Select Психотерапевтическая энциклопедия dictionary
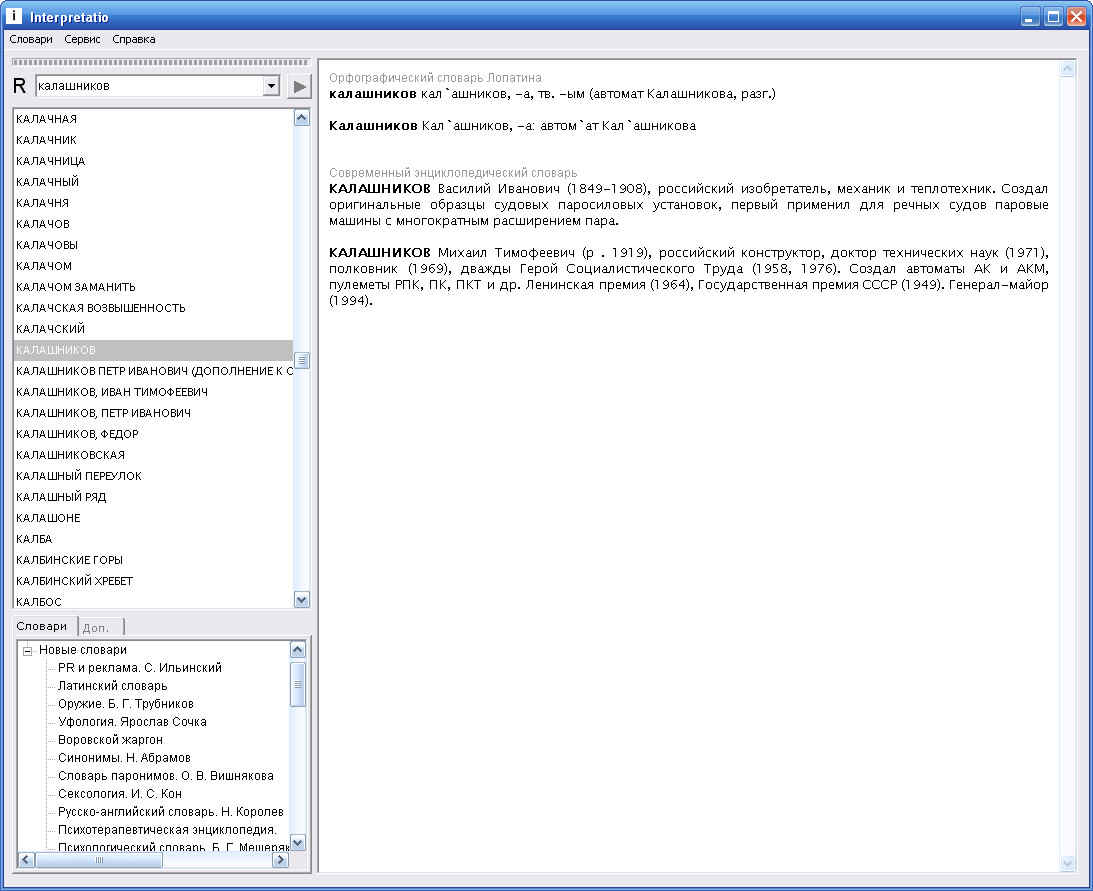 coord(167,830)
